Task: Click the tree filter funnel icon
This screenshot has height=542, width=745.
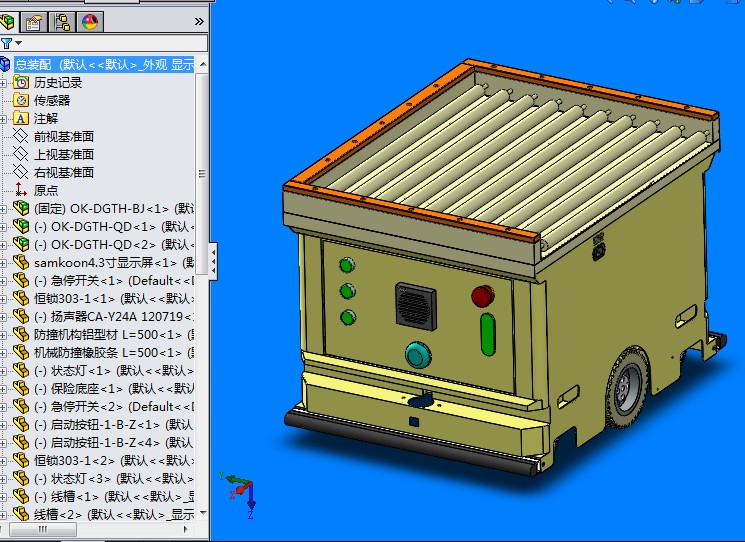Action: coord(6,44)
